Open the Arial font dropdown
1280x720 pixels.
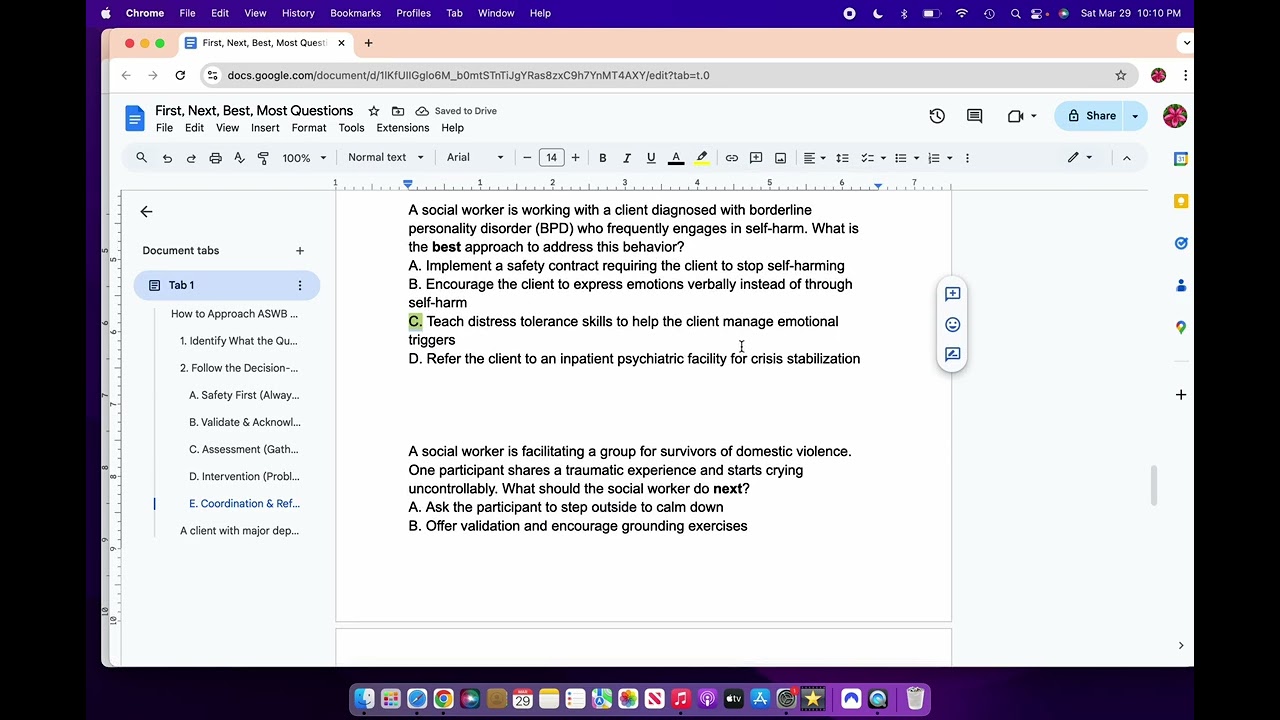point(475,158)
